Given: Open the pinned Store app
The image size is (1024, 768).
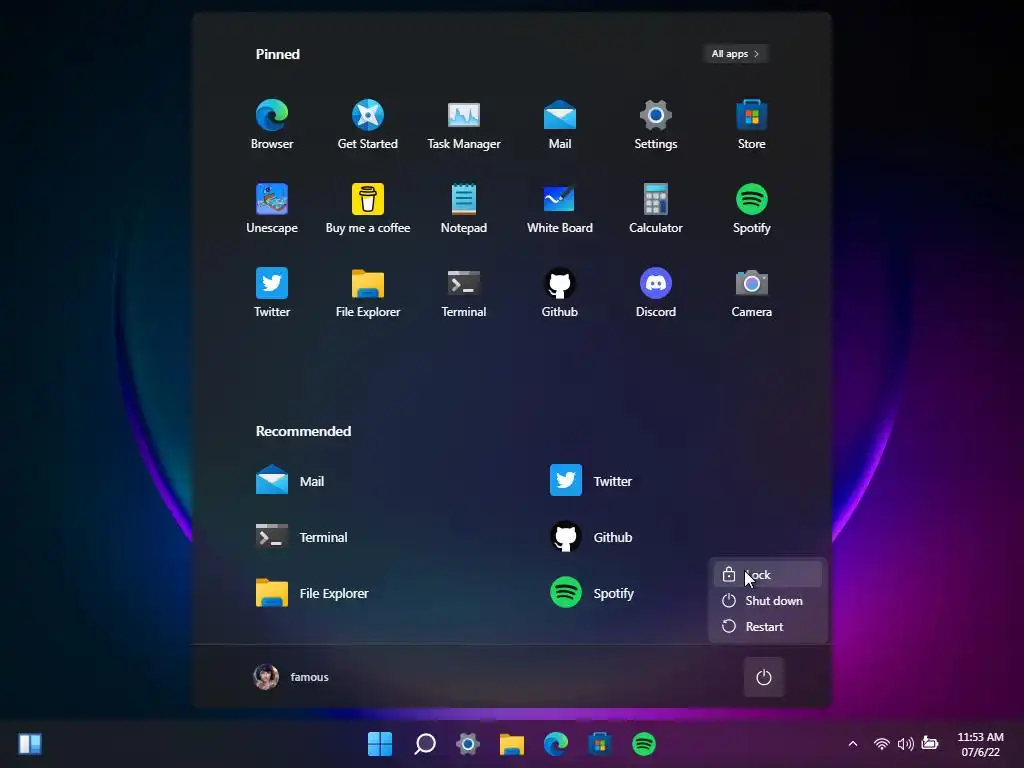Looking at the screenshot, I should [x=752, y=124].
